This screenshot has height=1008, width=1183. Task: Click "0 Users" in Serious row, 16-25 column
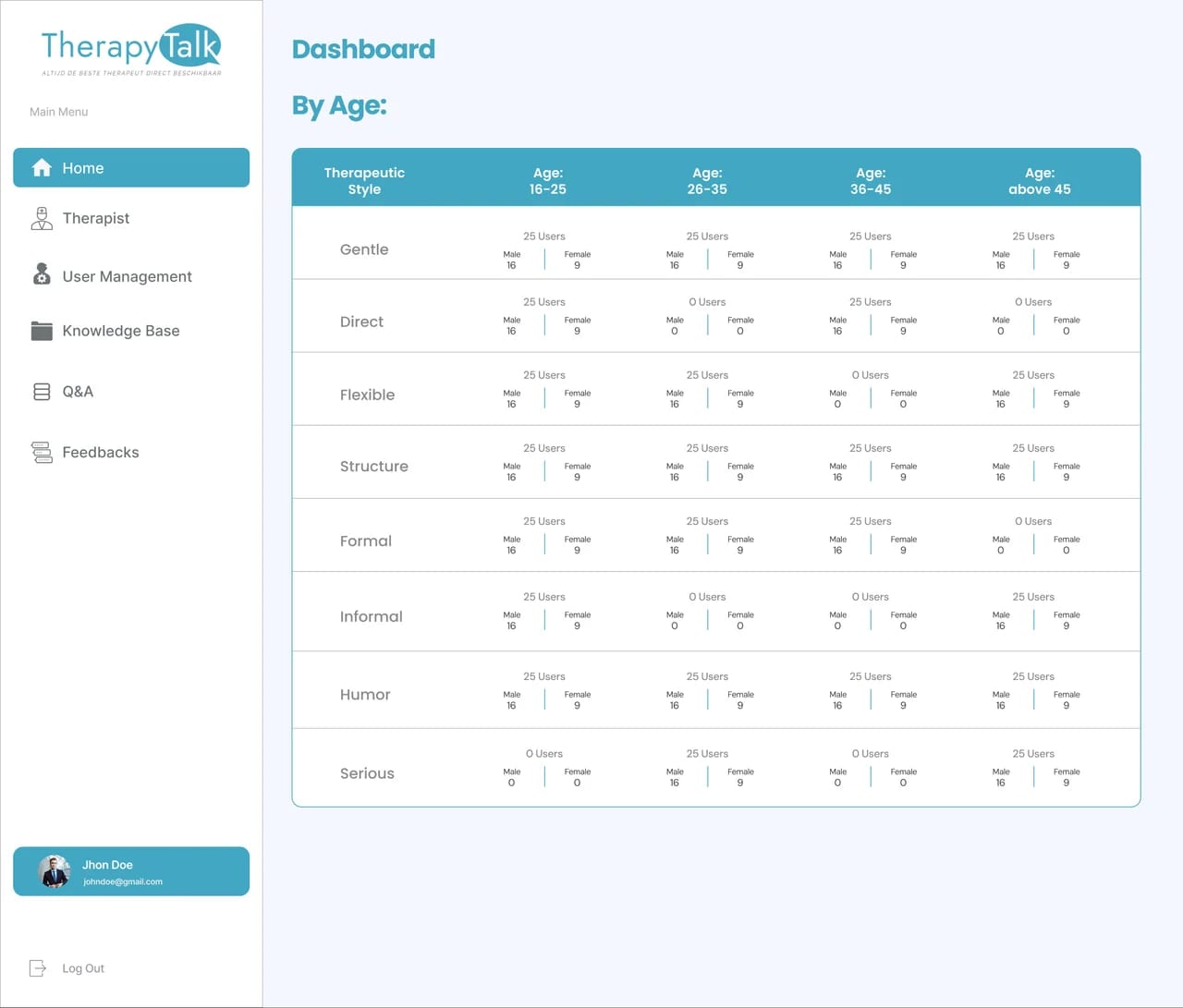[544, 754]
